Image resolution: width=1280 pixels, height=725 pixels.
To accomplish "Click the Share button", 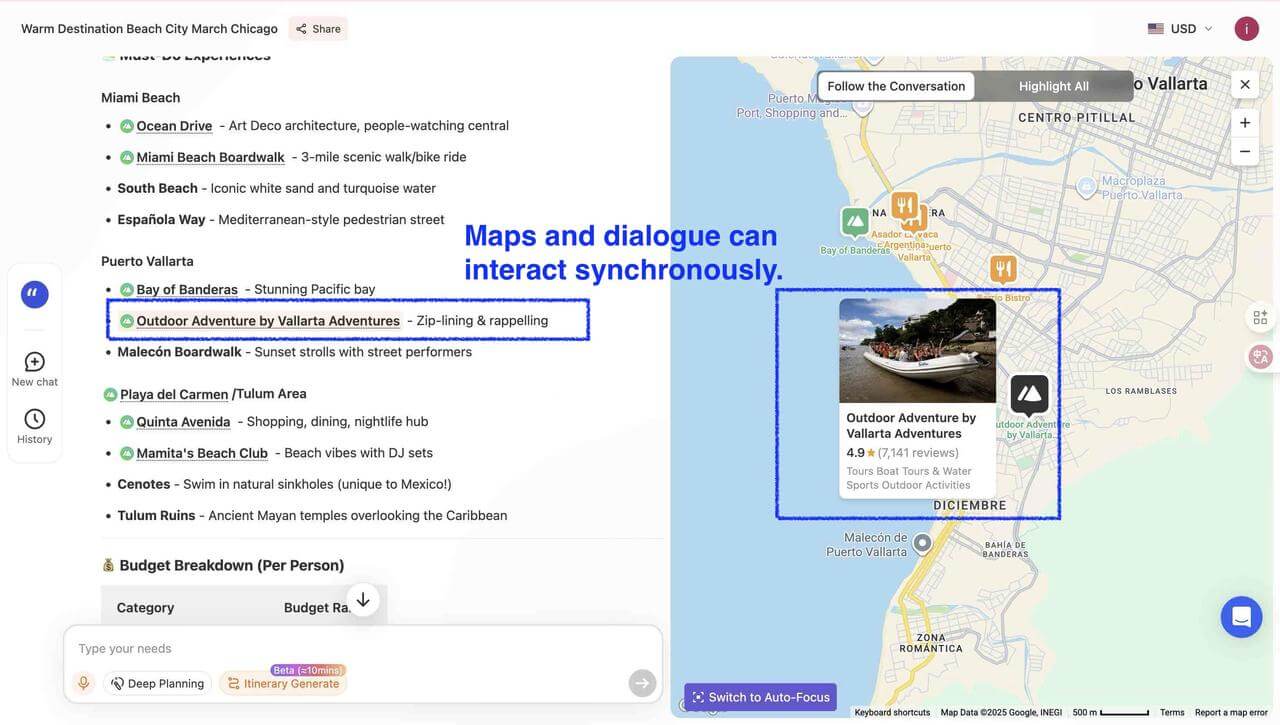I will [318, 29].
